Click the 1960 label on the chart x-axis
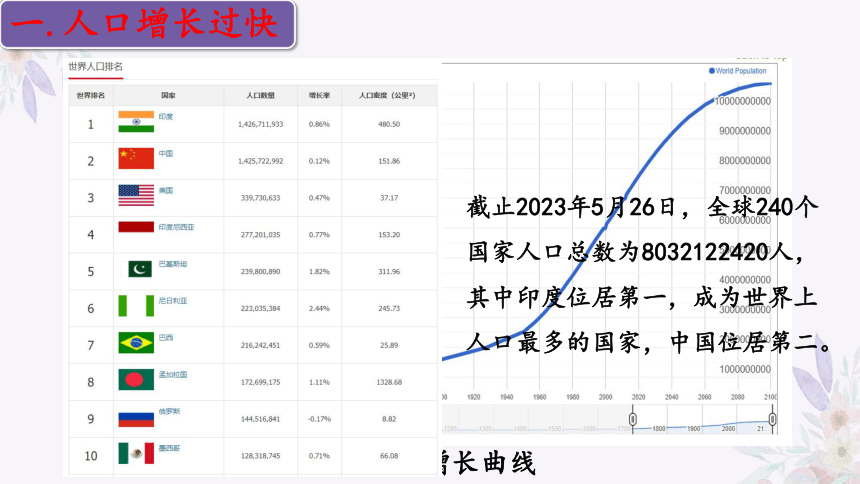860x484 pixels. [540, 397]
